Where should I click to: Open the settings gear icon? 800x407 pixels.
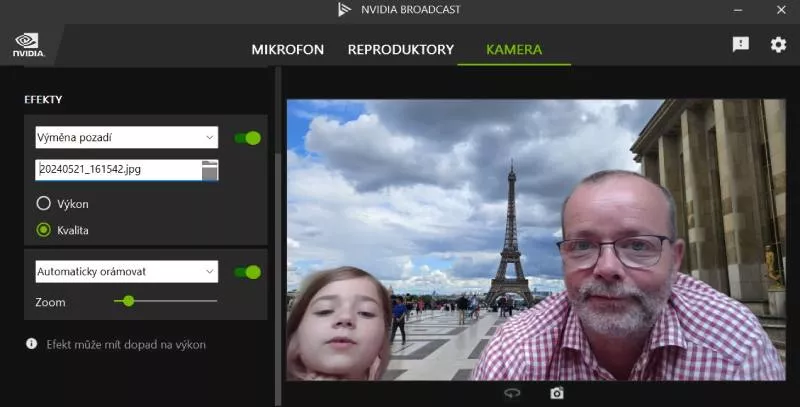click(x=778, y=45)
